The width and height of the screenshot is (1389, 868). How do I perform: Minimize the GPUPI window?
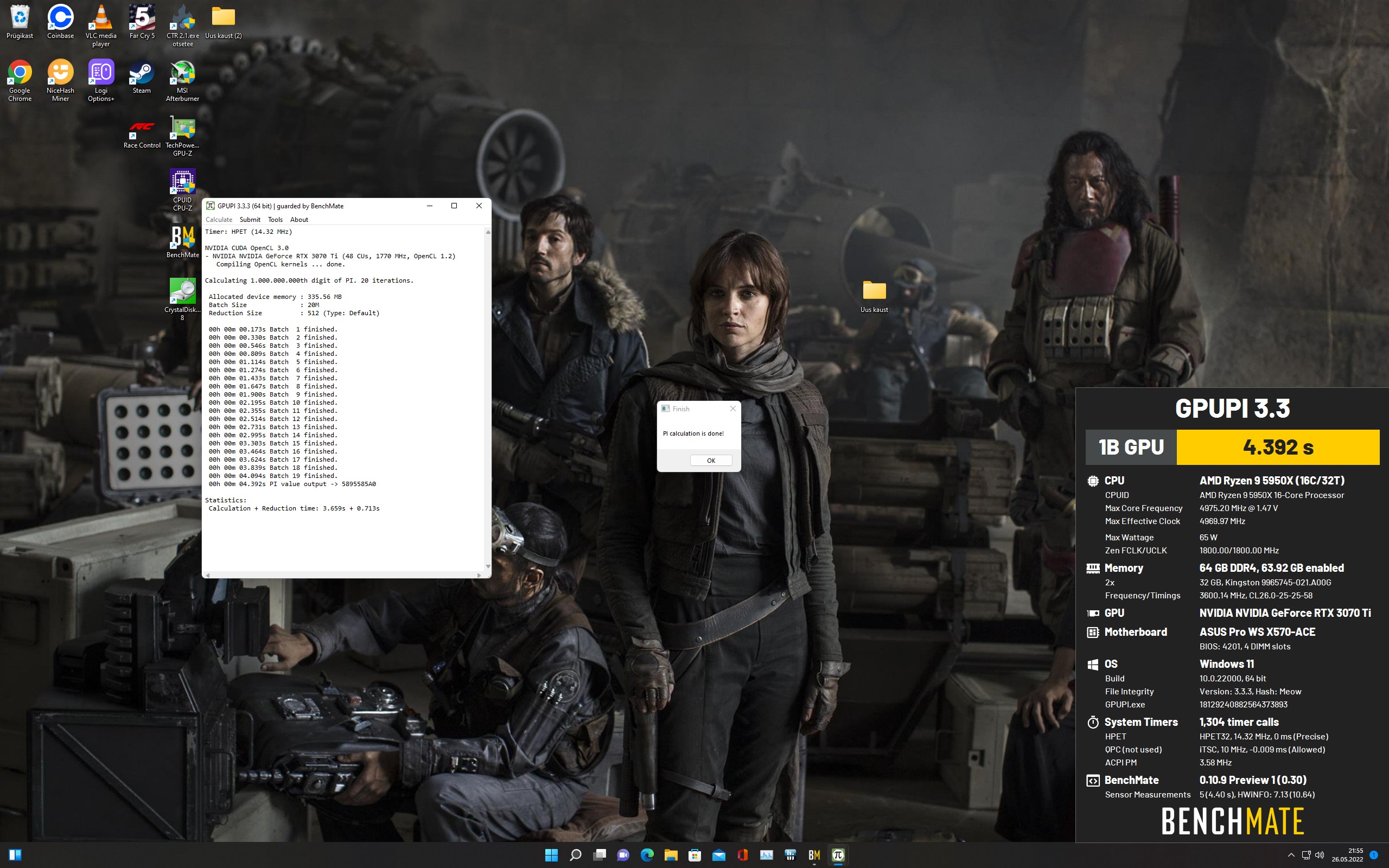(x=429, y=206)
